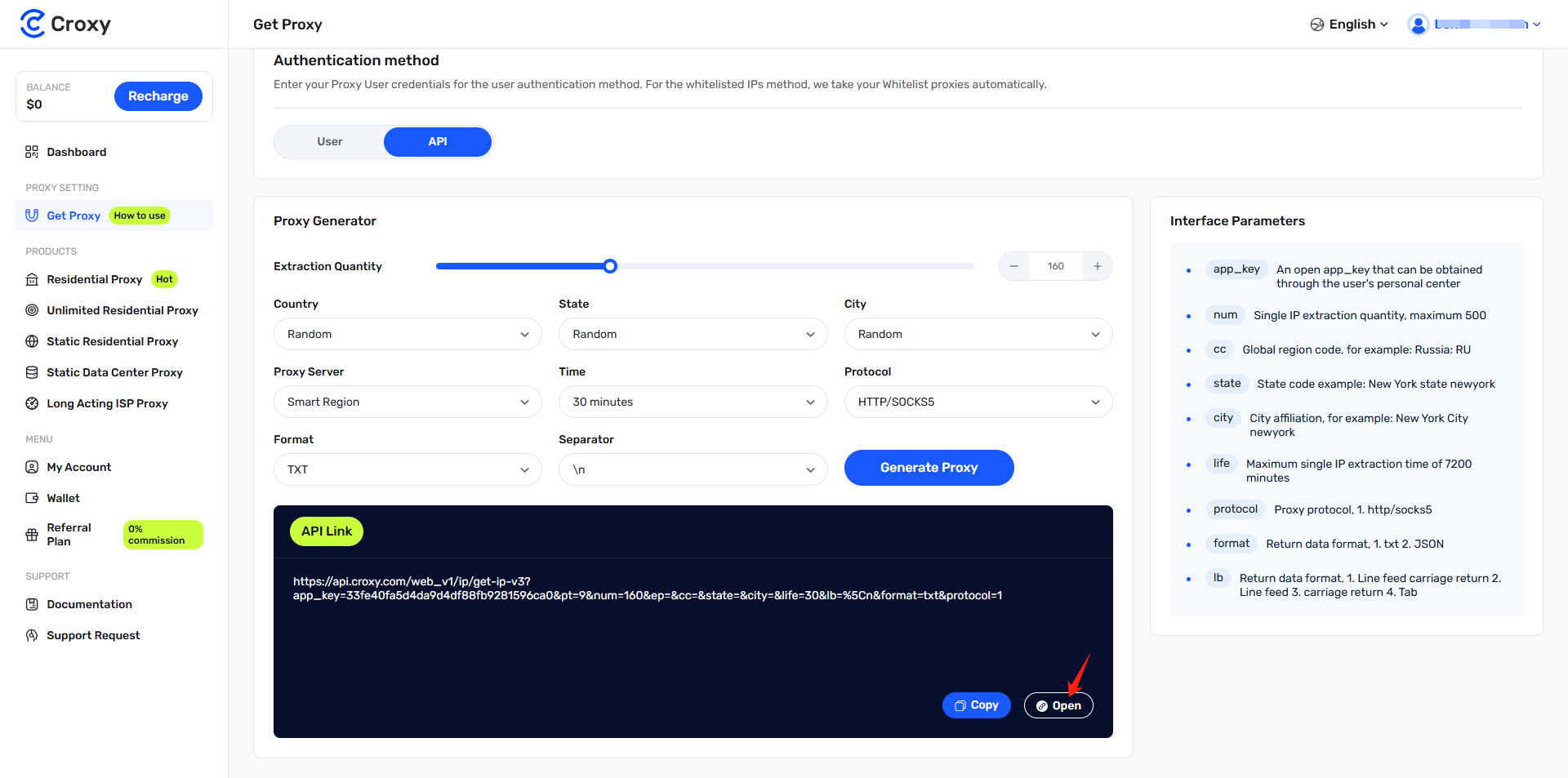Open the Documentation page

pos(89,604)
